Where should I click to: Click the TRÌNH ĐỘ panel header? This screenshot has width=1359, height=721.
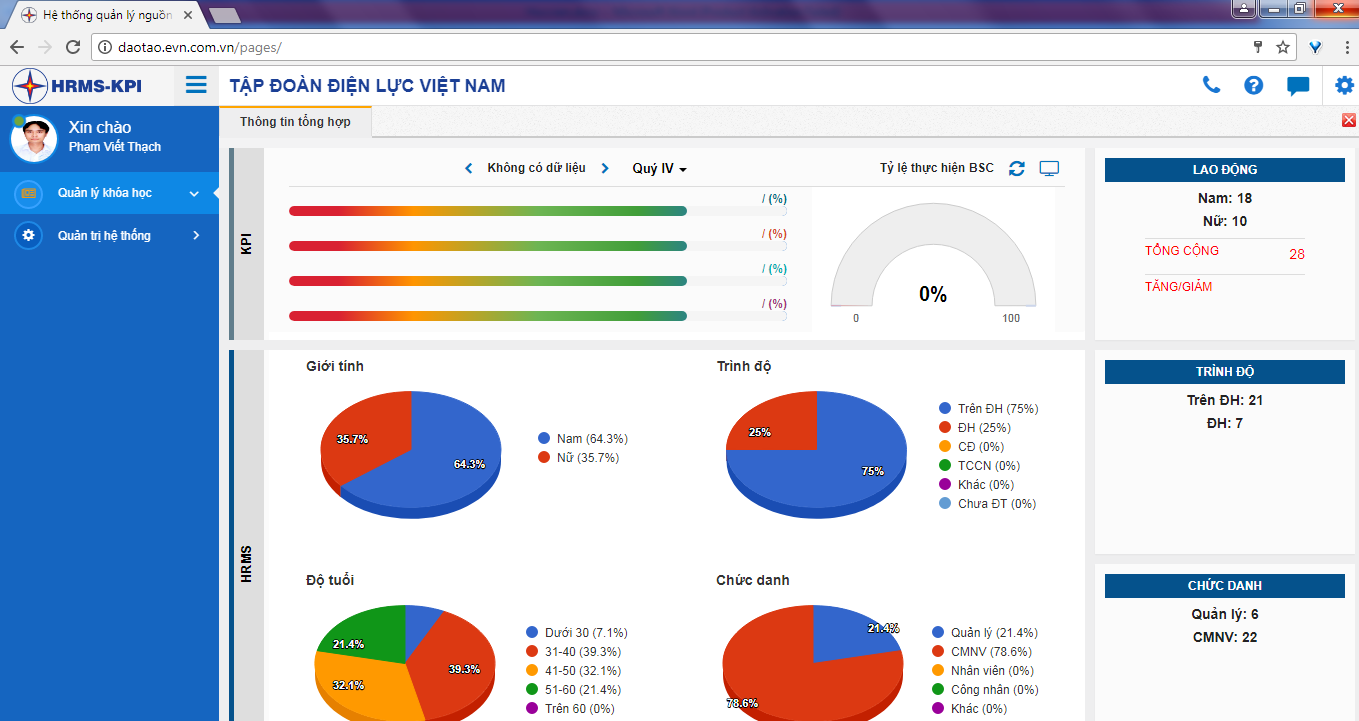tap(1225, 372)
